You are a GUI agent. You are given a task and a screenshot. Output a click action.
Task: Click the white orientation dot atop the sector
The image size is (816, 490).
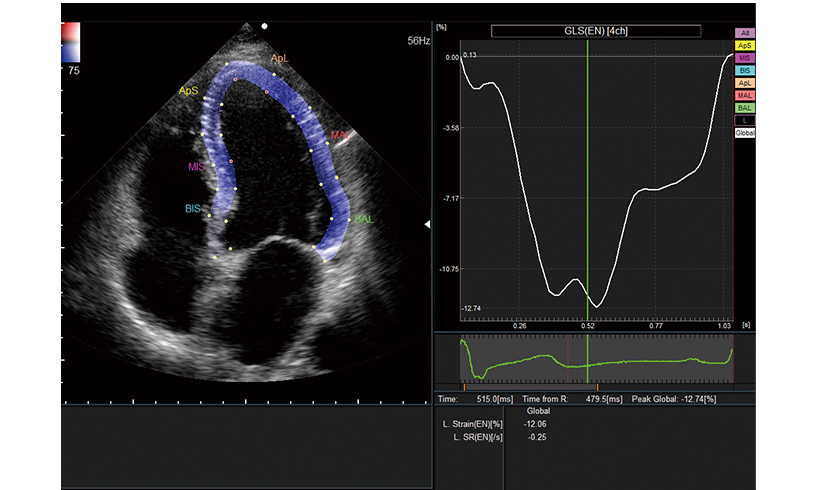coord(263,25)
